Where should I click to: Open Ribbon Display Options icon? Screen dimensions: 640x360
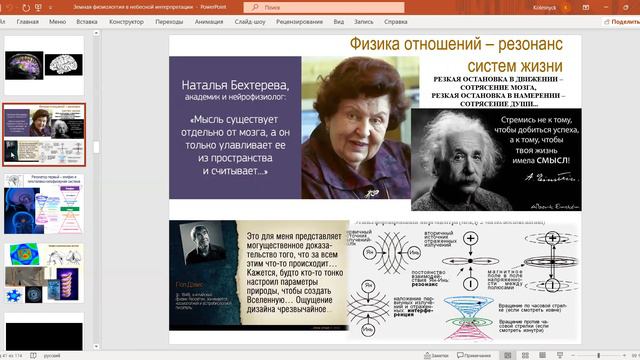click(x=586, y=7)
